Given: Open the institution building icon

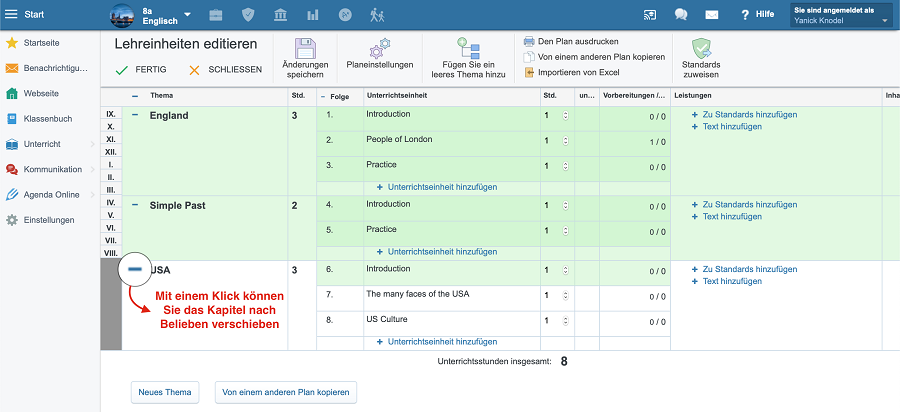Looking at the screenshot, I should [281, 15].
